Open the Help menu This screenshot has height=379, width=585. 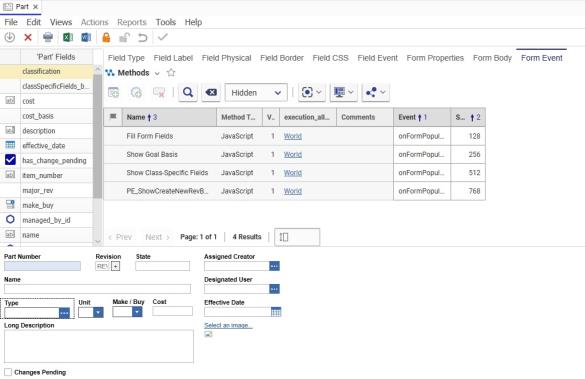193,22
